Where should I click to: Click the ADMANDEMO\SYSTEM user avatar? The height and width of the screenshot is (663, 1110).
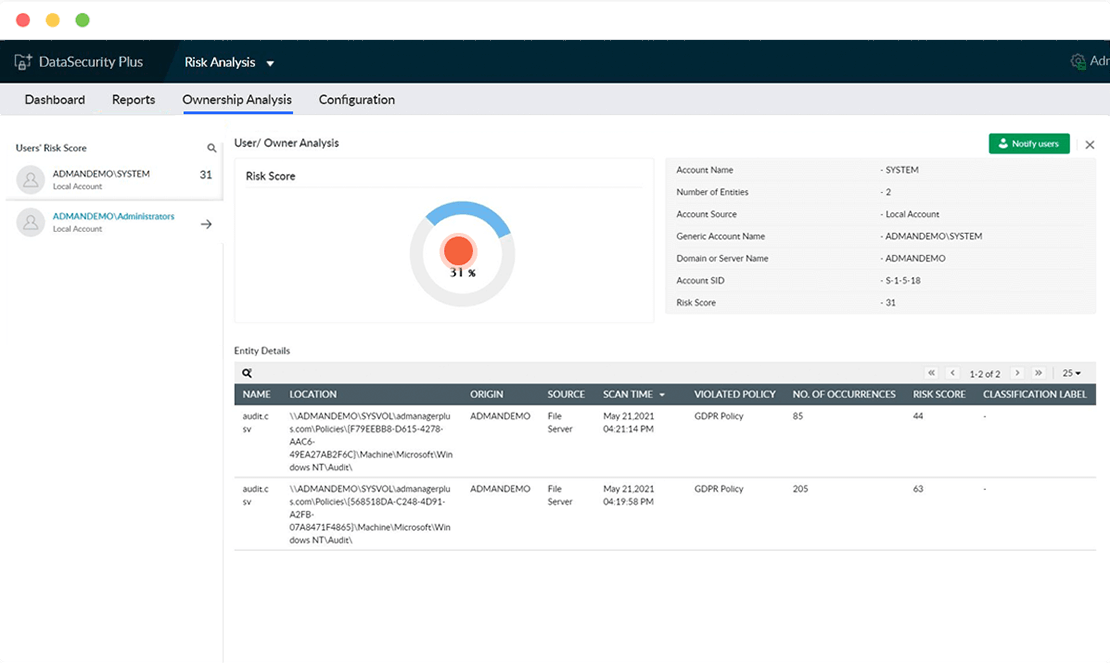click(x=31, y=180)
